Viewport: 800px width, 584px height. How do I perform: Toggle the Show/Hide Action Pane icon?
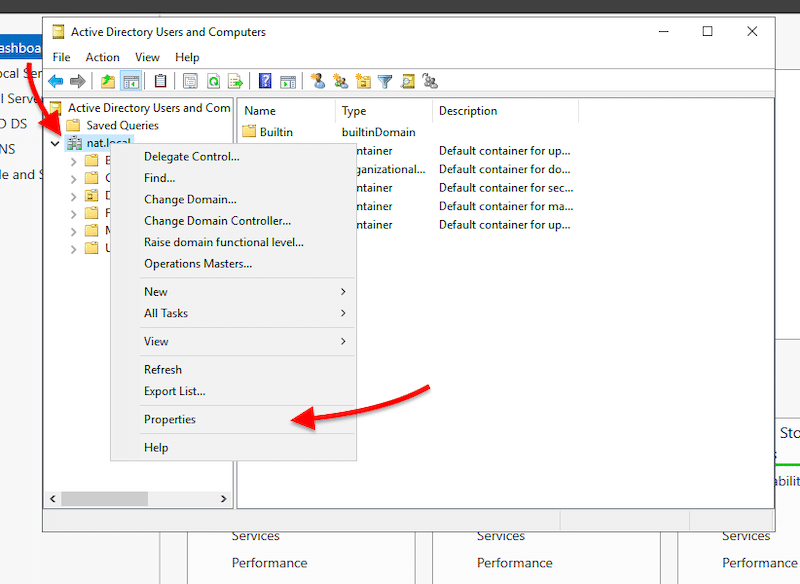point(288,81)
